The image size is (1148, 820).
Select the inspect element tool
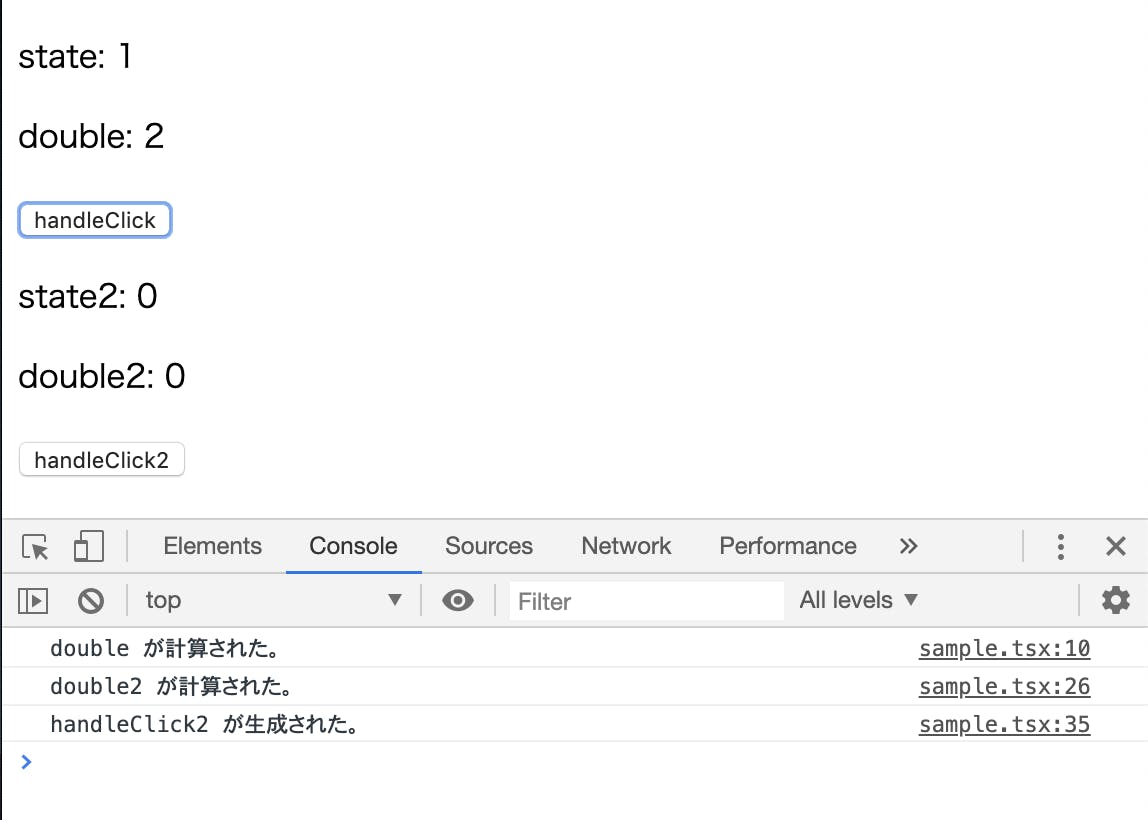click(34, 546)
